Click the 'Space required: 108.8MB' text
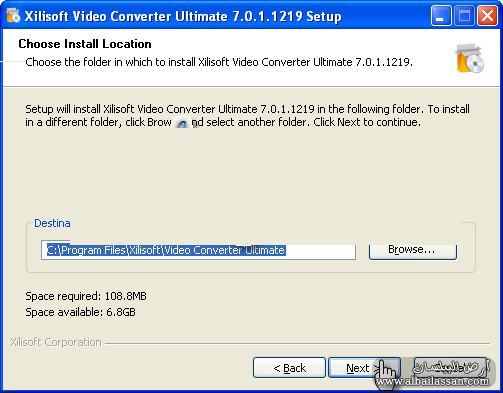Viewport: 503px width, 393px height. point(86,296)
